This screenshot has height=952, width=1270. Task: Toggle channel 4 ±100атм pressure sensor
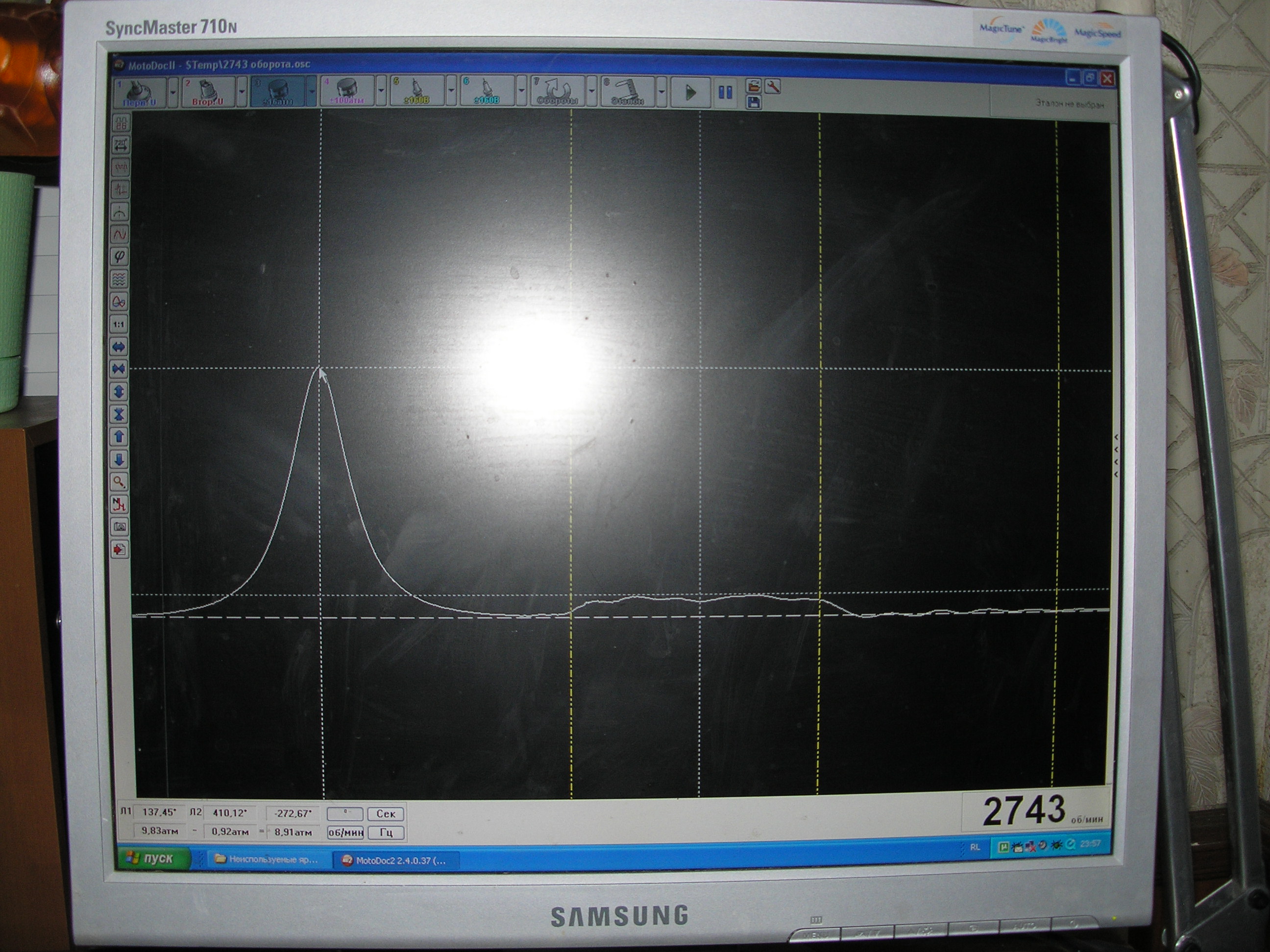click(x=347, y=92)
